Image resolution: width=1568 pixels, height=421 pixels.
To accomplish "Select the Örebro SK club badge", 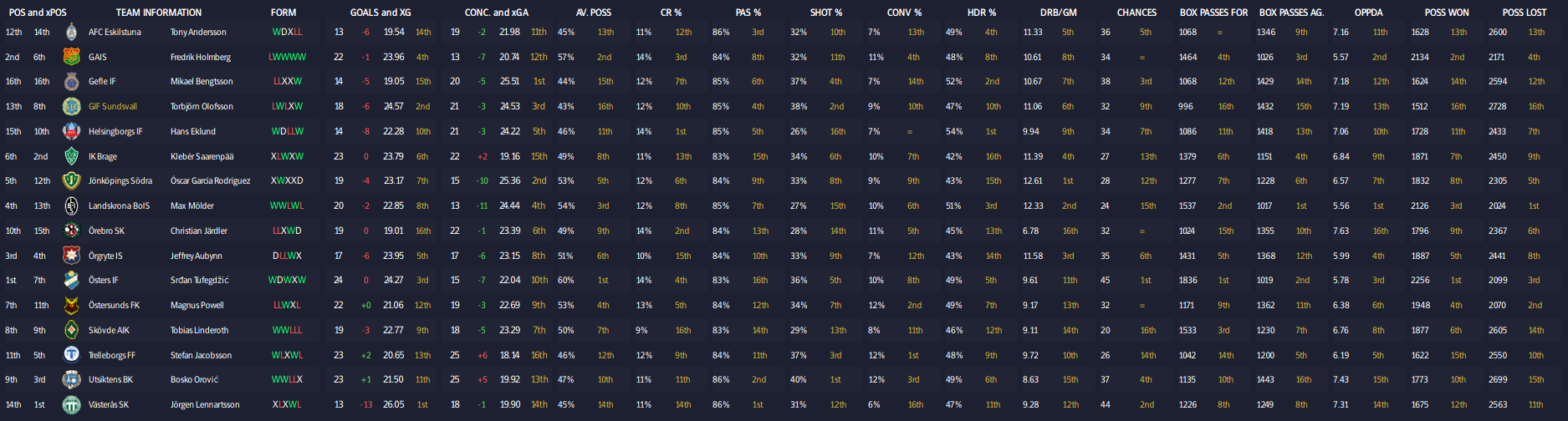I will 71,231.
